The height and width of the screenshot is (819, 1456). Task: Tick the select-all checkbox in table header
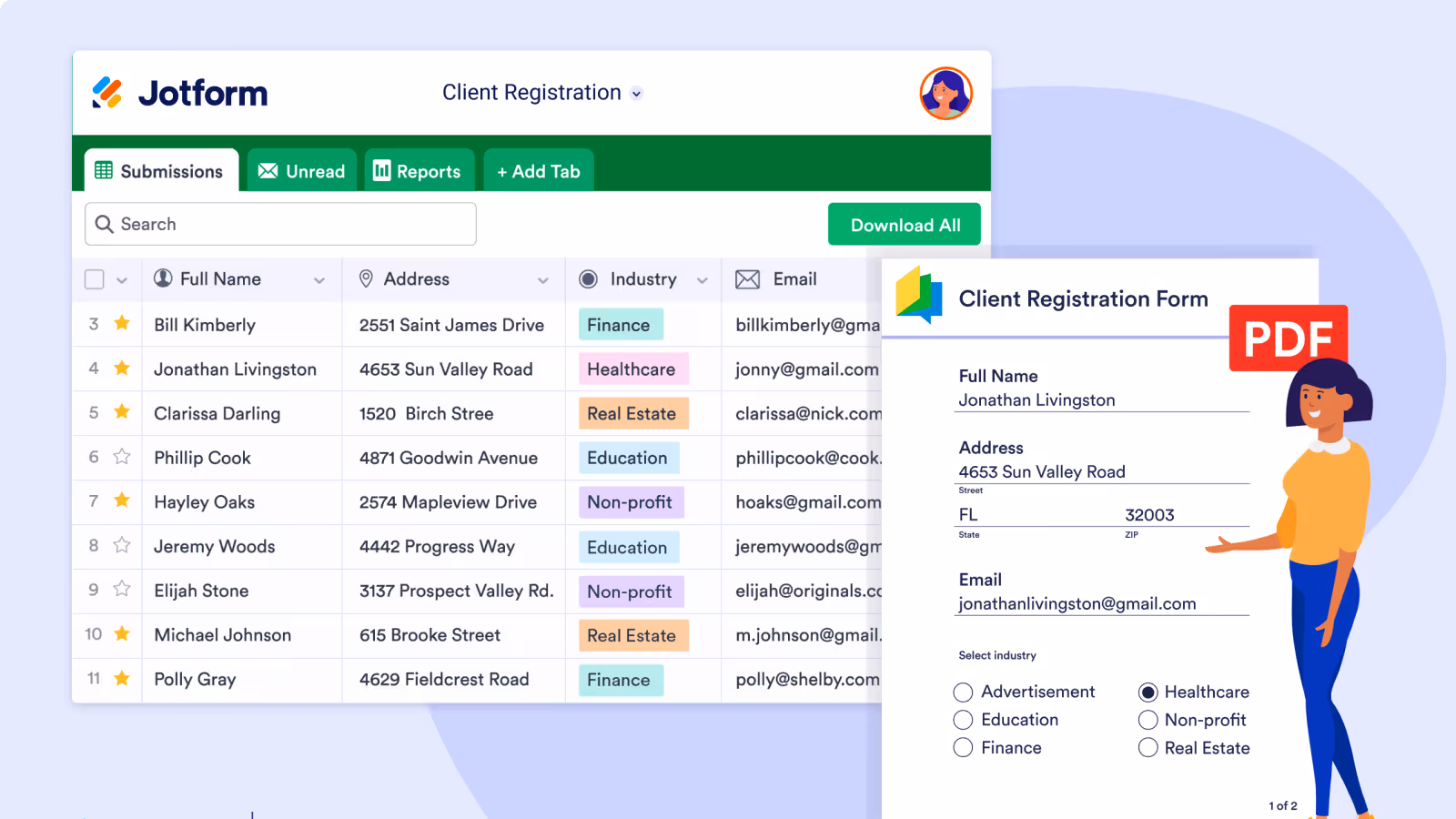click(x=95, y=279)
